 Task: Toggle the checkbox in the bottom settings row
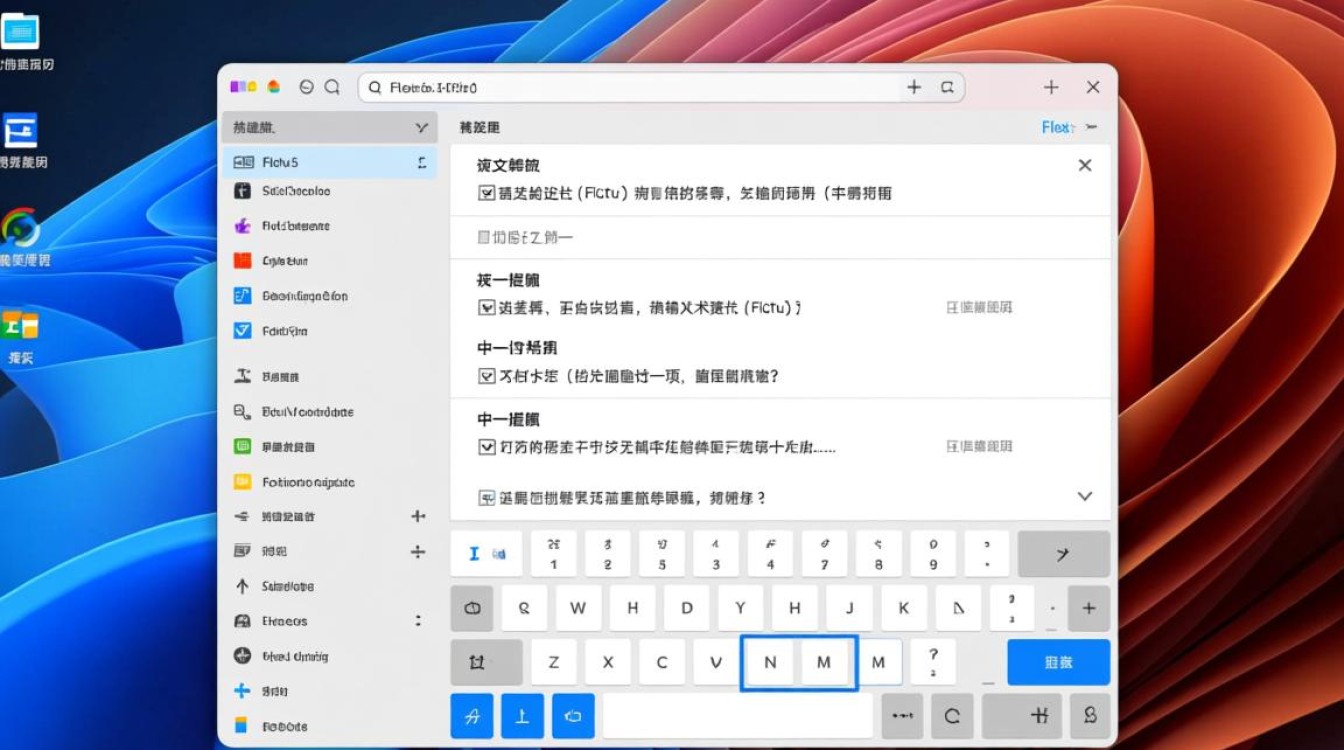click(486, 497)
